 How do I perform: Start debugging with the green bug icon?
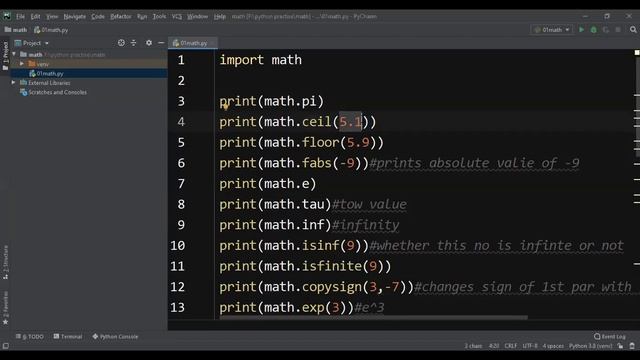[x=593, y=30]
